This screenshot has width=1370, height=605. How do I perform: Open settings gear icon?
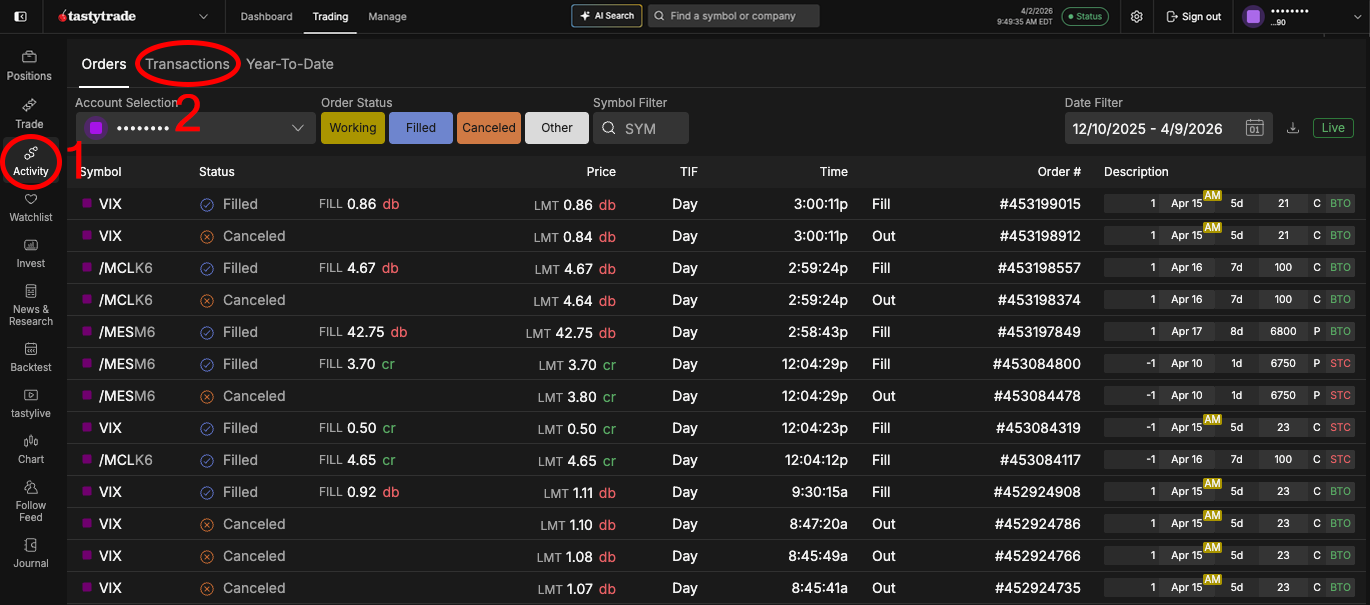click(x=1137, y=16)
